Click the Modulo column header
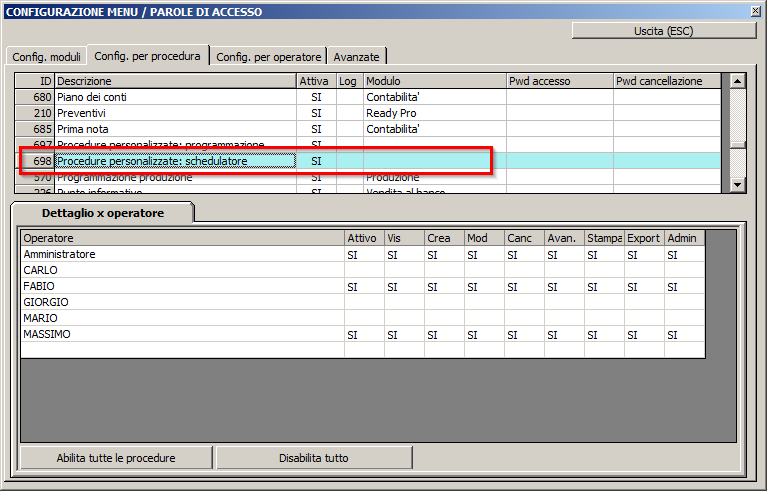This screenshot has width=767, height=491. tap(435, 81)
